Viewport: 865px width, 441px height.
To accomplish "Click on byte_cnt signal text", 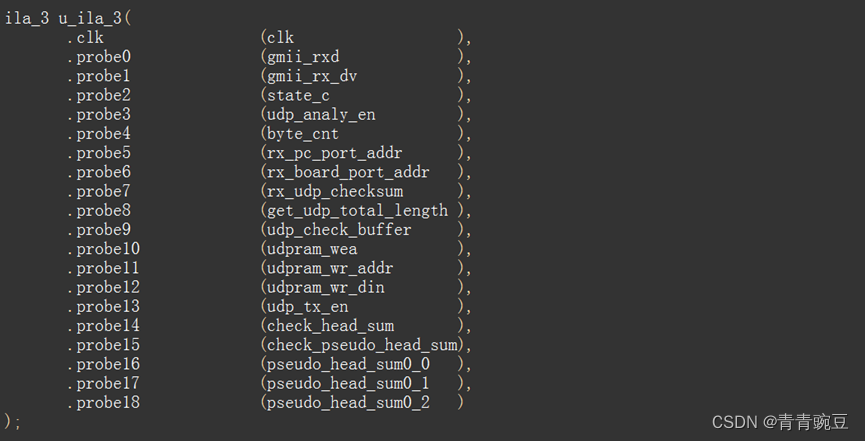I will pos(302,134).
